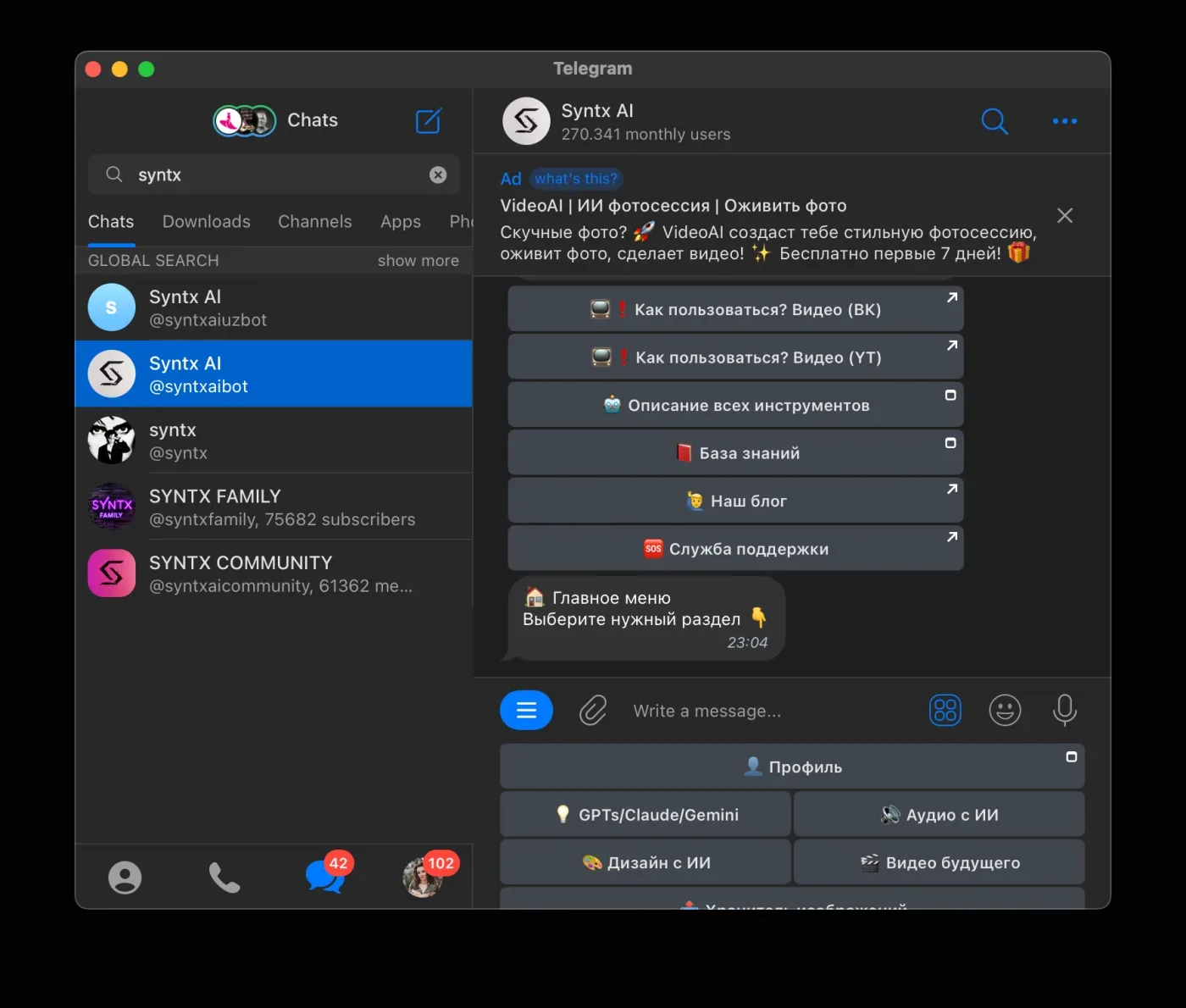Viewport: 1186px width, 1008px height.
Task: Attach a file with the paperclip icon
Action: 593,710
